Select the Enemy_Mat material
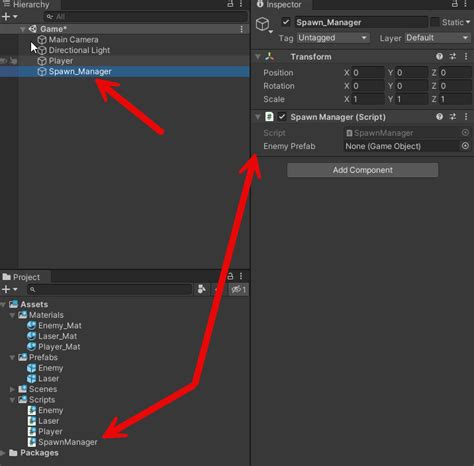The image size is (474, 466). 55,326
